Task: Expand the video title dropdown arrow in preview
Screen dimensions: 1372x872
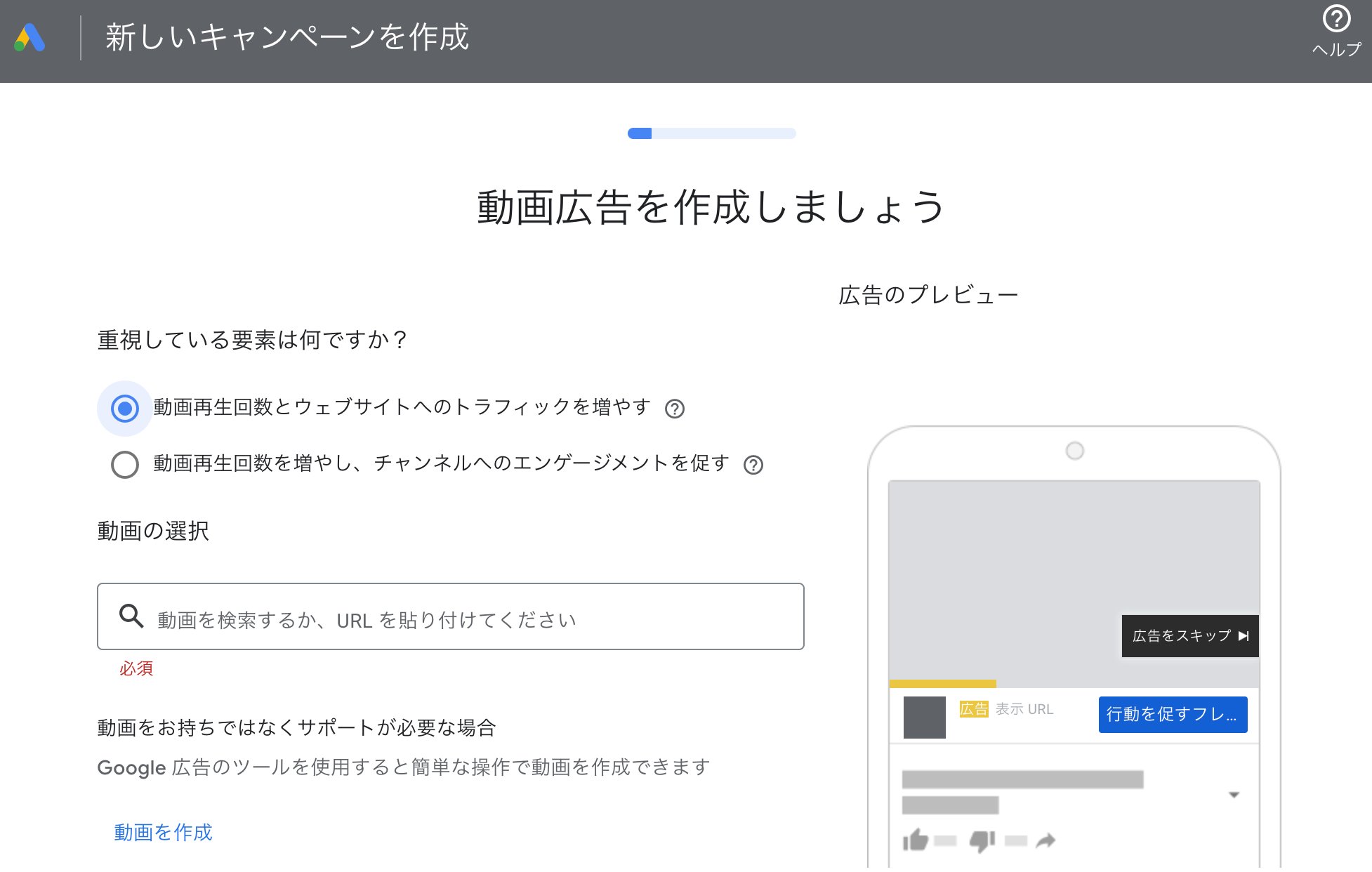Action: tap(1234, 794)
